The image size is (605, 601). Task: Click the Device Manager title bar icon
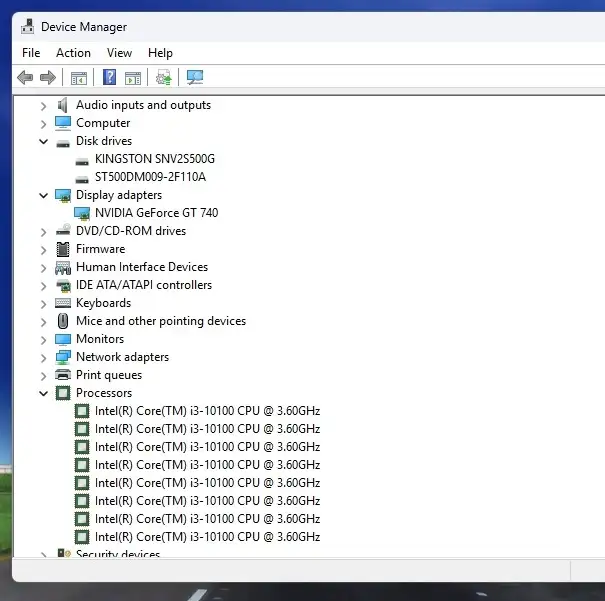point(27,27)
